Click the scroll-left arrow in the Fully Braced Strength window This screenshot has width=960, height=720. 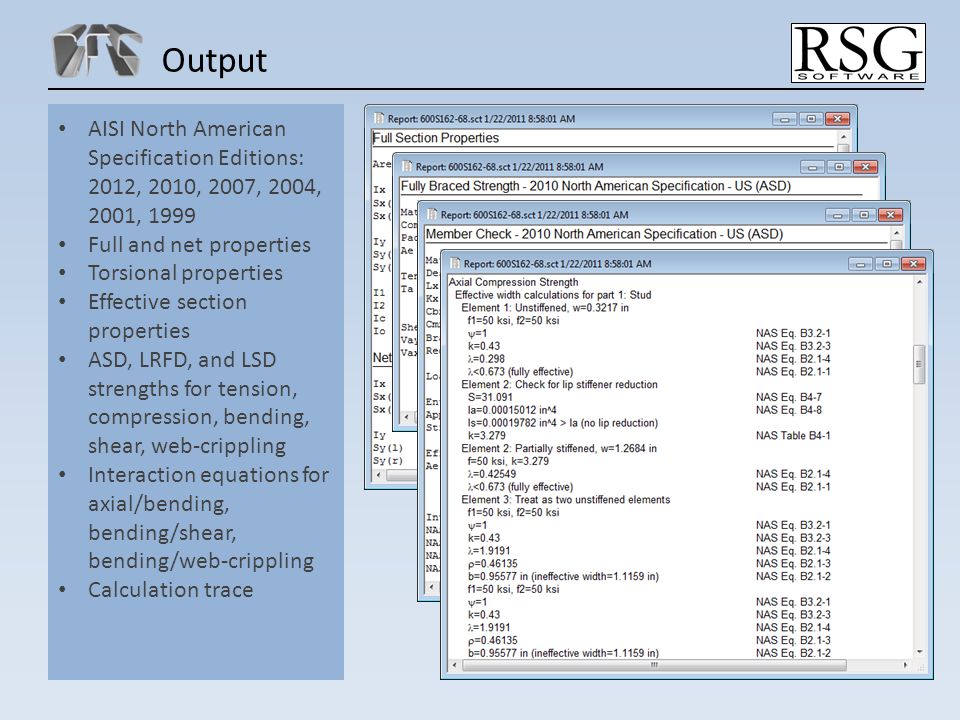(x=407, y=416)
